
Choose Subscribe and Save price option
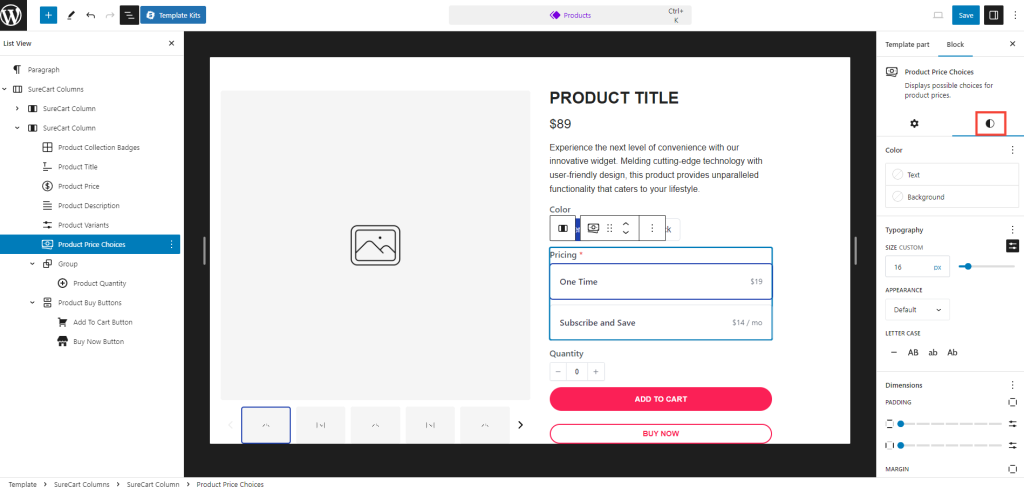tap(661, 323)
